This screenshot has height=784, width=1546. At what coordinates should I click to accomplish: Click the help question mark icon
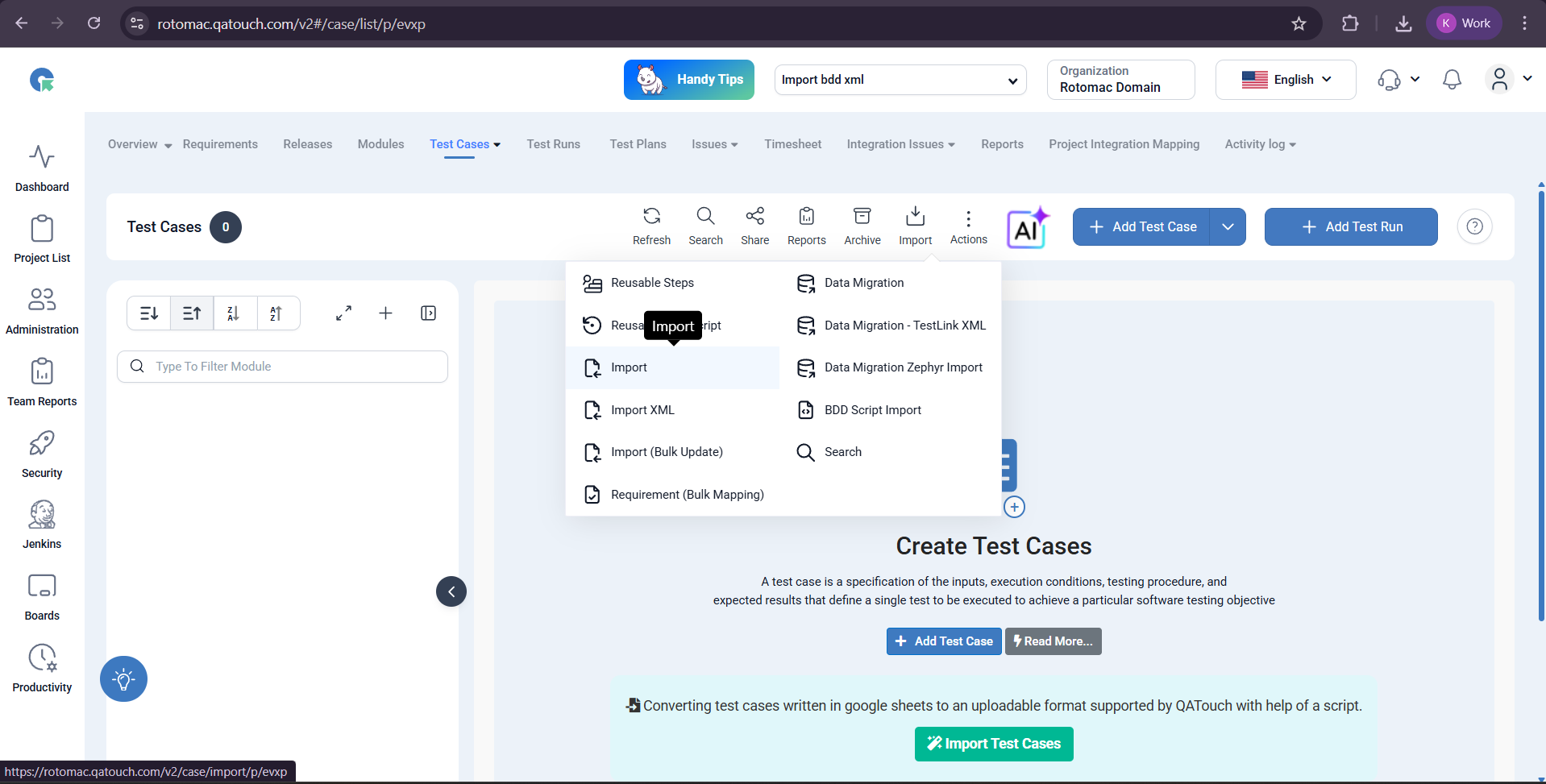[1474, 226]
